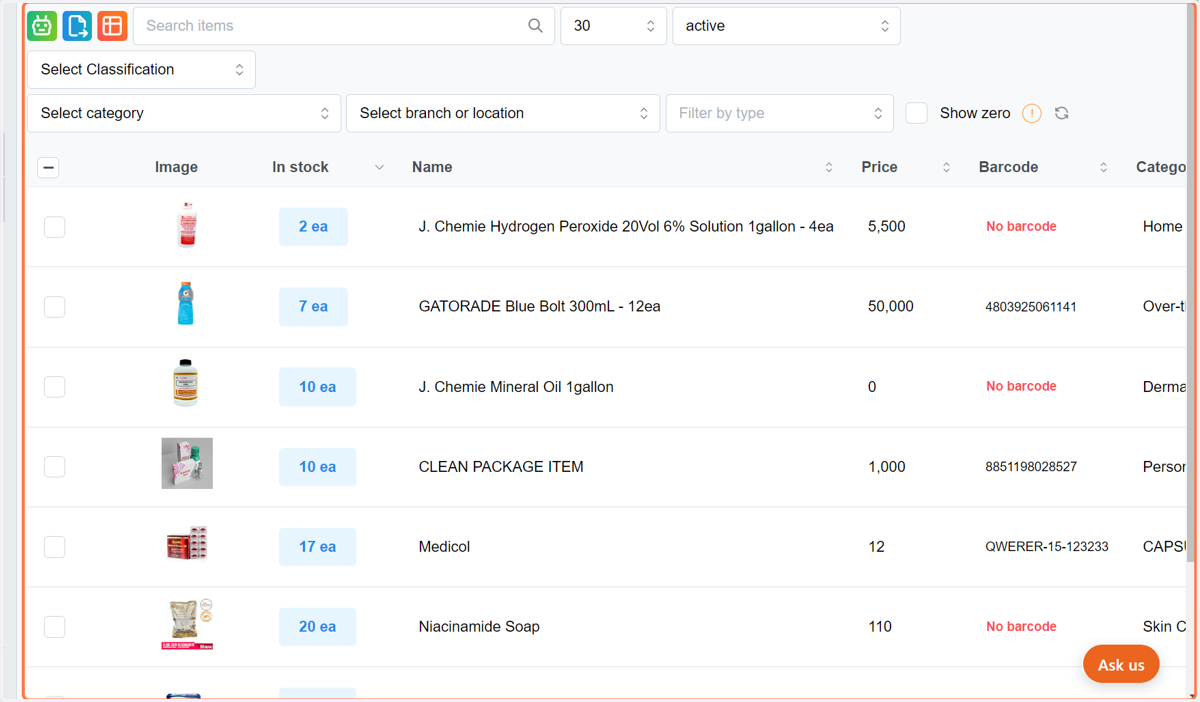Open the CLEAN PACKAGE ITEM thumbnail

coord(187,463)
